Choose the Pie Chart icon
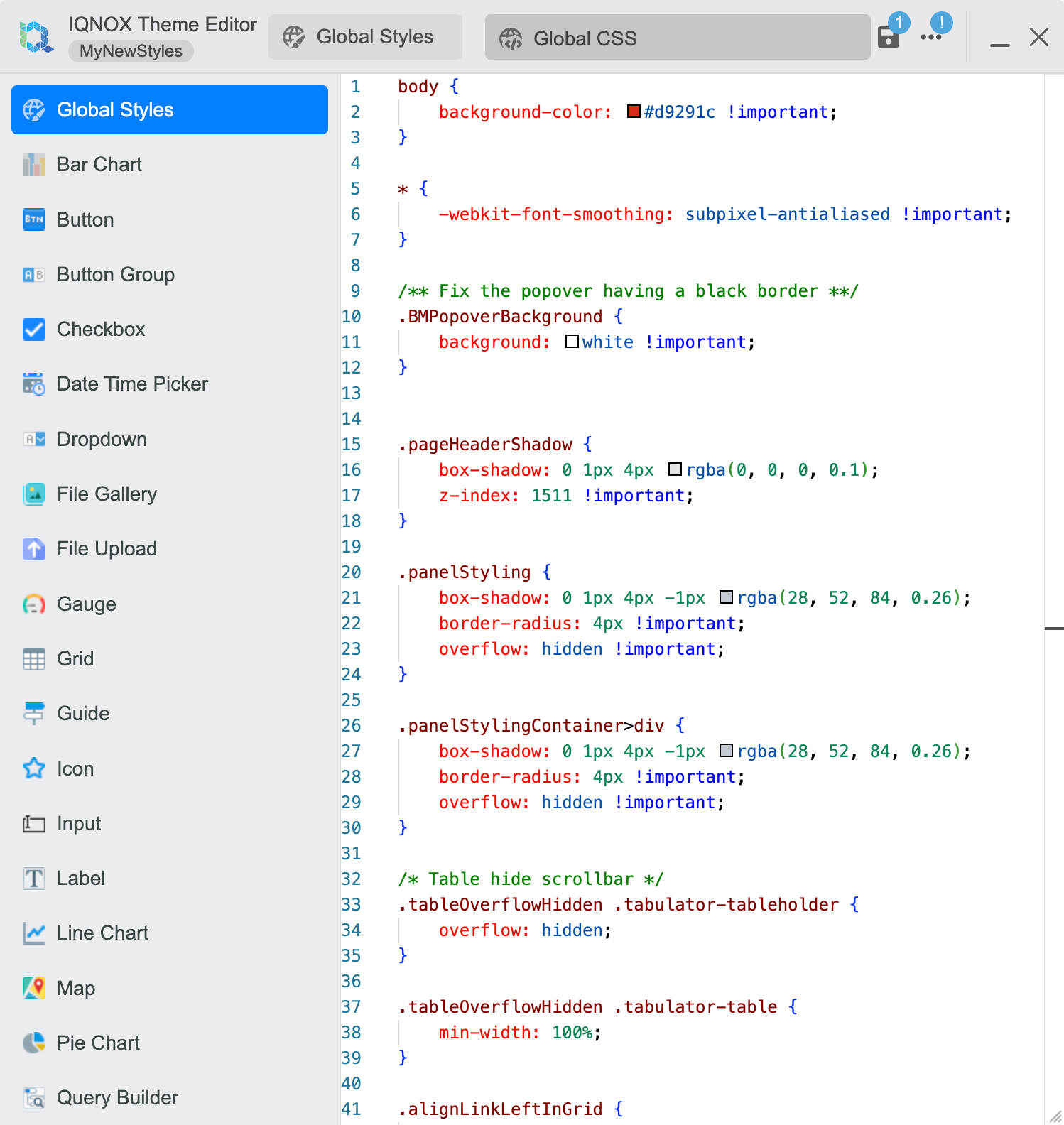 click(x=33, y=1043)
